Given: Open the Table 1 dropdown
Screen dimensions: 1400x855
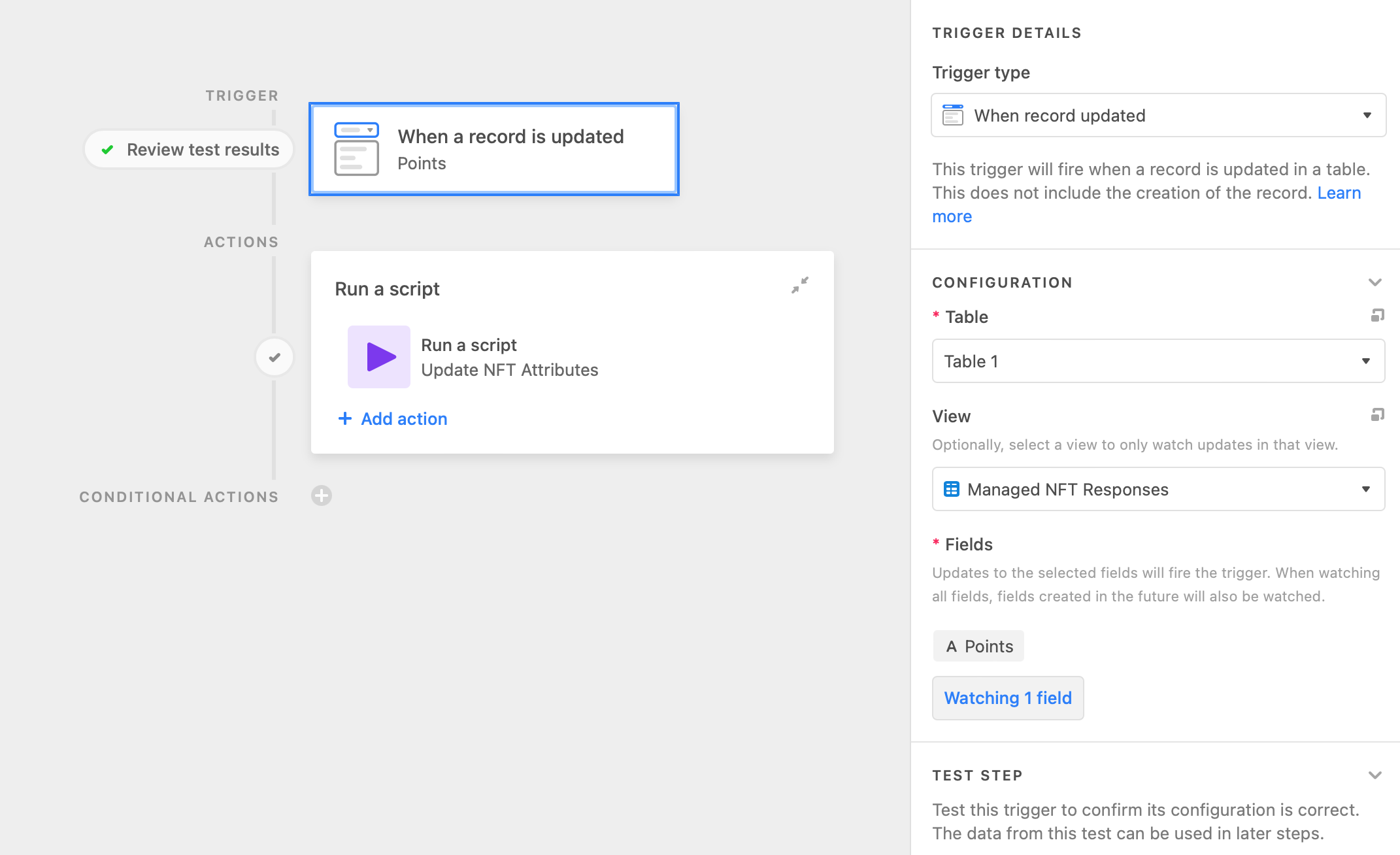Looking at the screenshot, I should (1158, 361).
